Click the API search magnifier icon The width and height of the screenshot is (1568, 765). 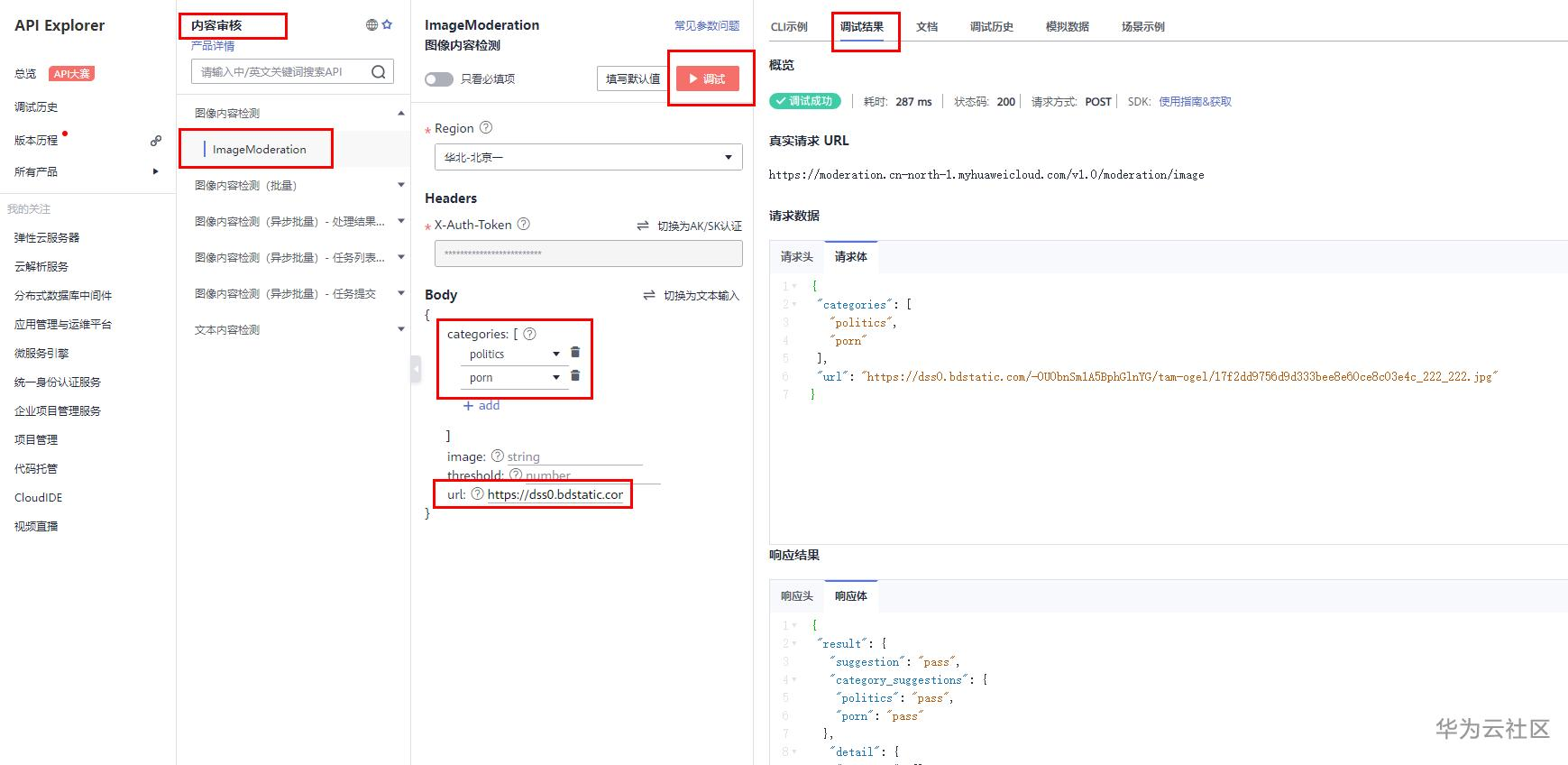pyautogui.click(x=379, y=72)
